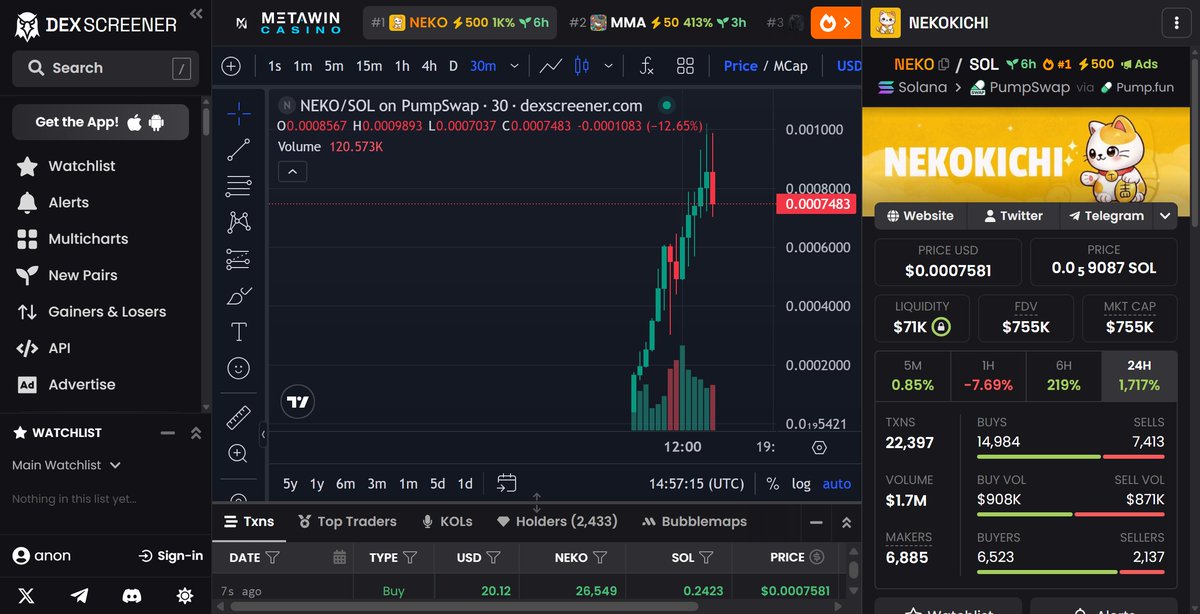Image resolution: width=1200 pixels, height=614 pixels.
Task: Switch chart denomination to USD
Action: (x=849, y=66)
